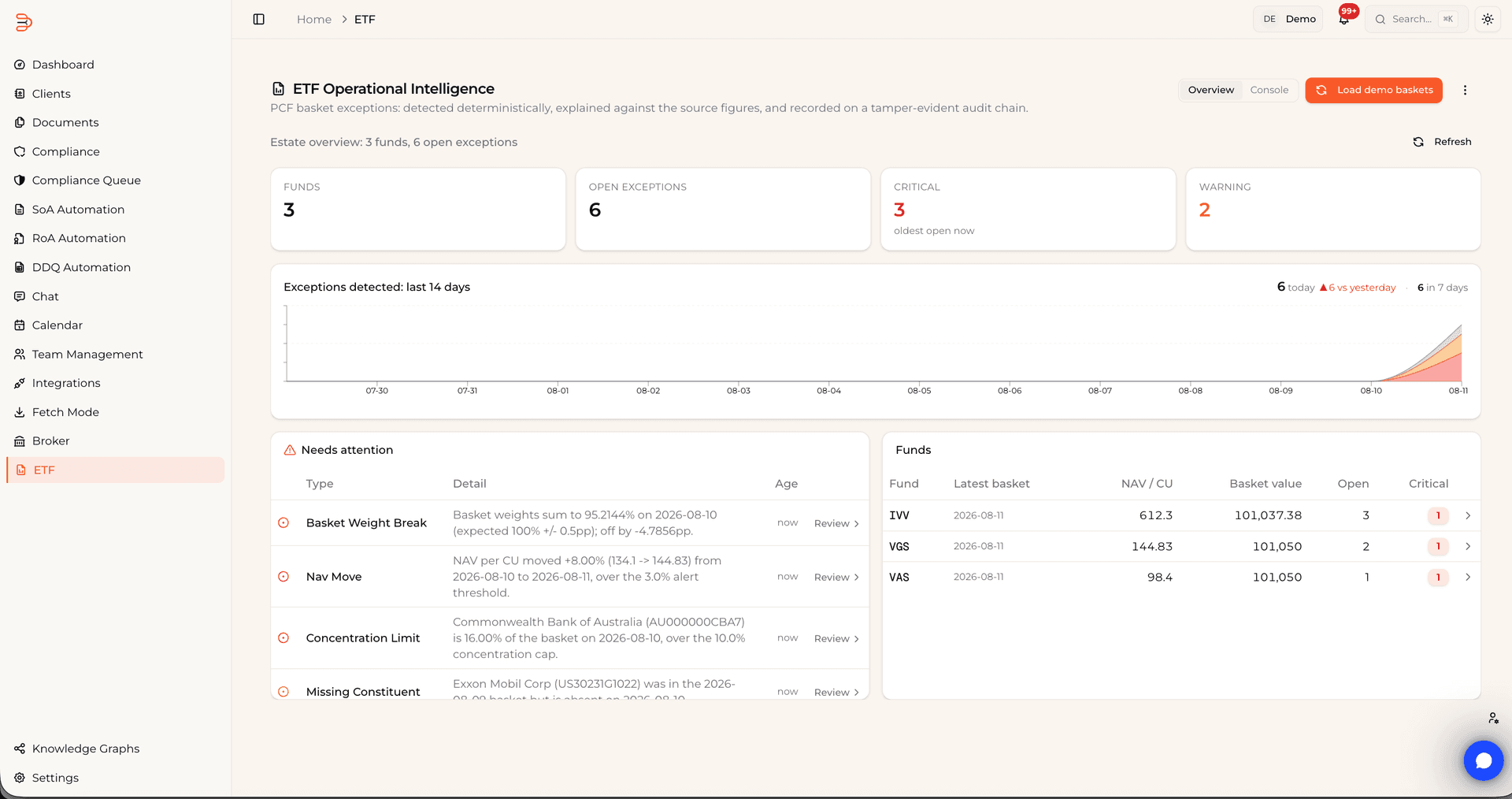Click the '6 vs yesterday' indicator
This screenshot has width=1512, height=799.
[1358, 288]
